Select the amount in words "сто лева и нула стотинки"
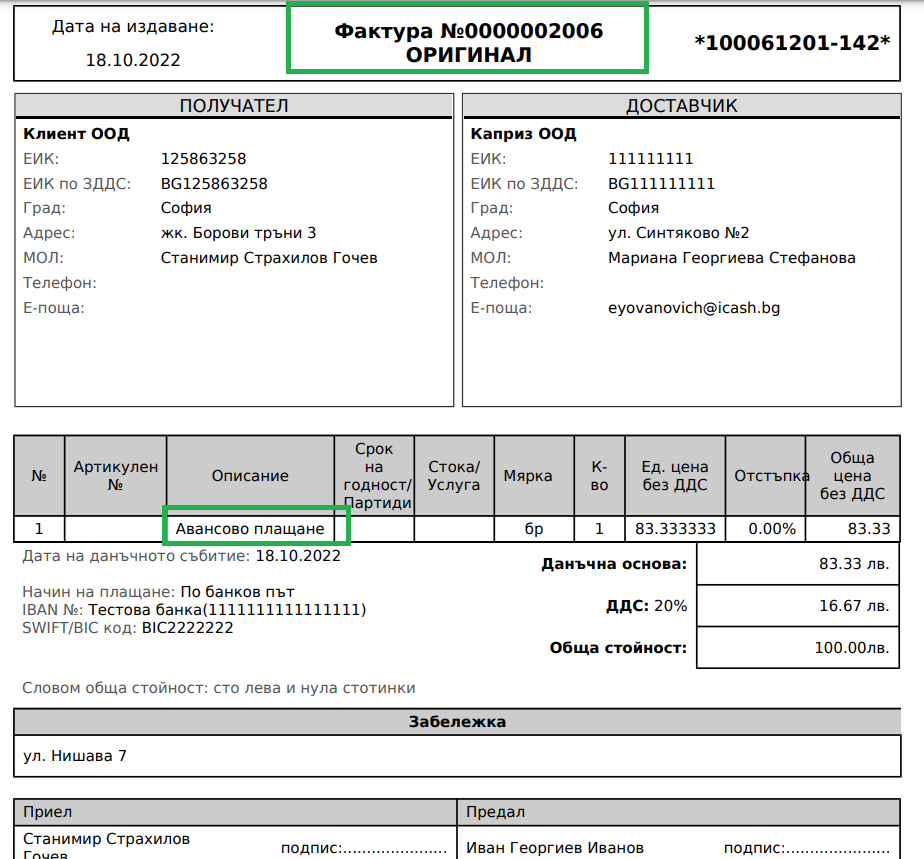 click(314, 688)
